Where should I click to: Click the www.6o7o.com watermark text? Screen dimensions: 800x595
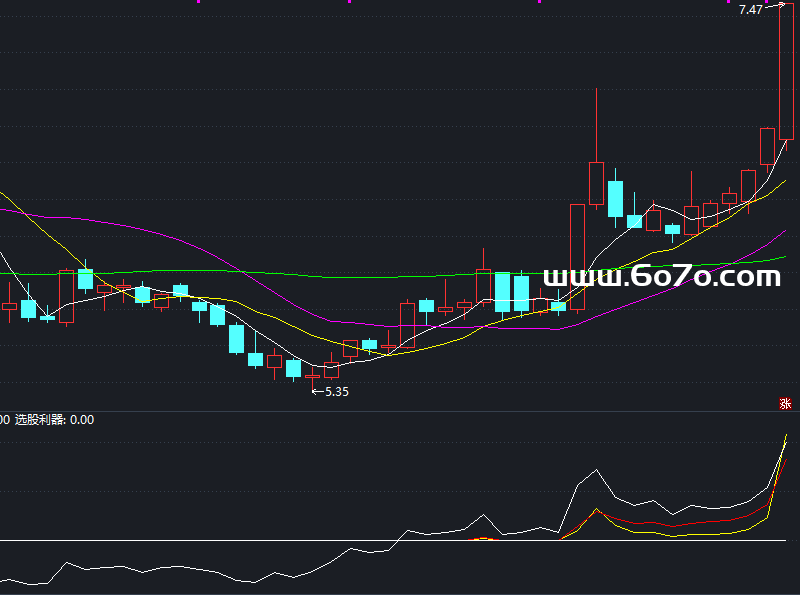click(x=661, y=276)
